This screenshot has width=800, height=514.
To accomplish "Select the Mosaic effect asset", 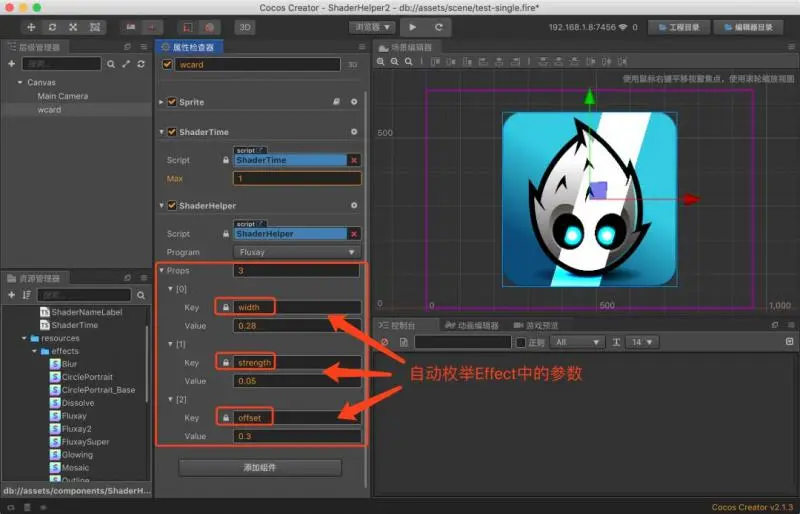I will (x=69, y=468).
